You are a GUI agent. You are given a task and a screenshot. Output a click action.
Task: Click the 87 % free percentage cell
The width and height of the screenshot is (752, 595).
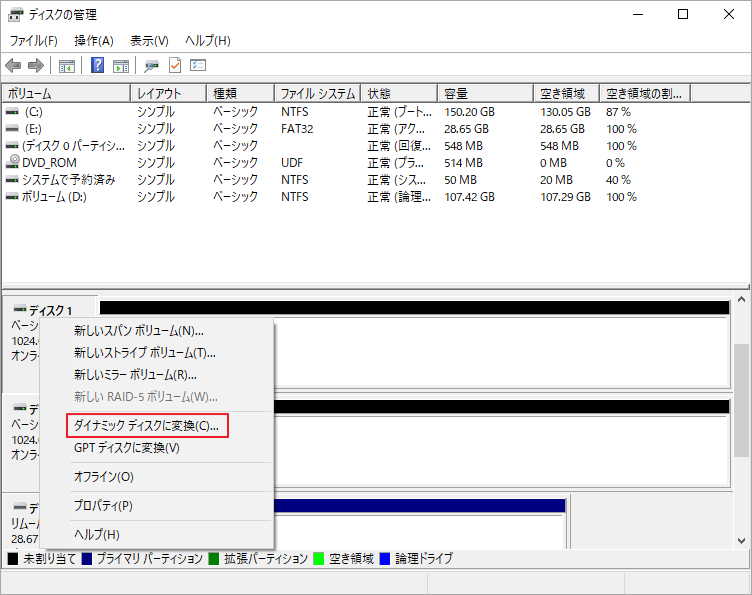(618, 112)
